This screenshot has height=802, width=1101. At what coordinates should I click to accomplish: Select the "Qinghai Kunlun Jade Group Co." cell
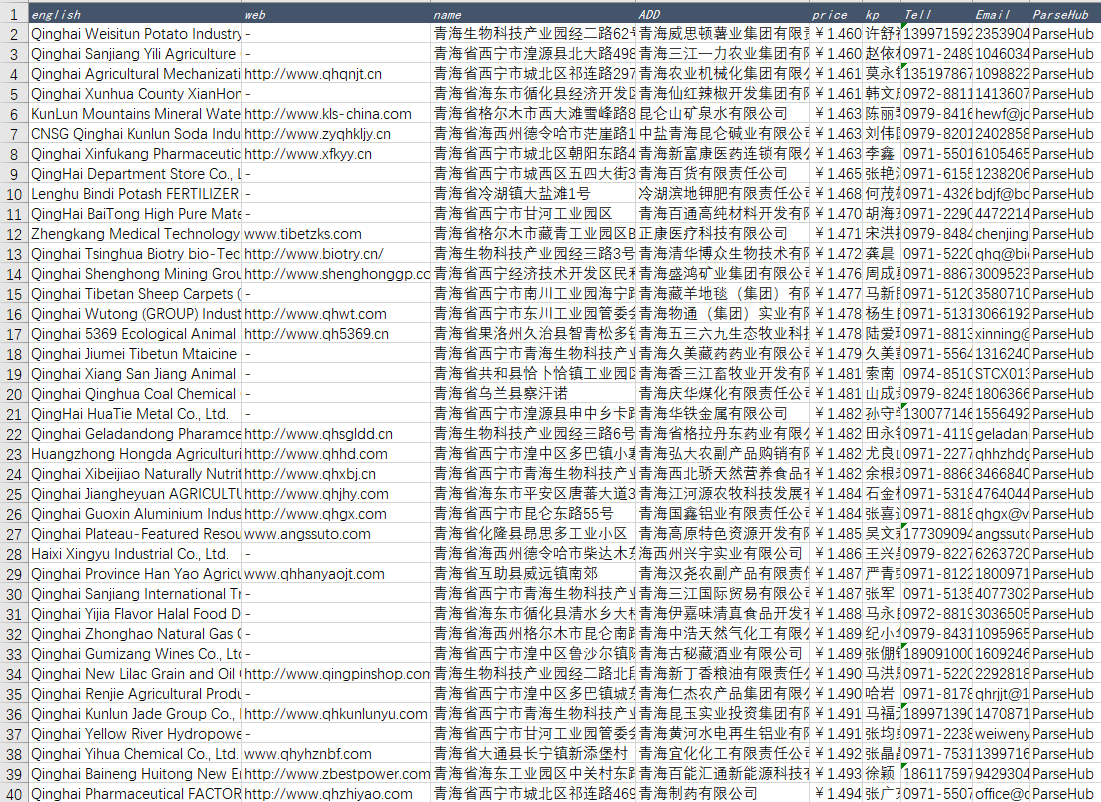(135, 714)
